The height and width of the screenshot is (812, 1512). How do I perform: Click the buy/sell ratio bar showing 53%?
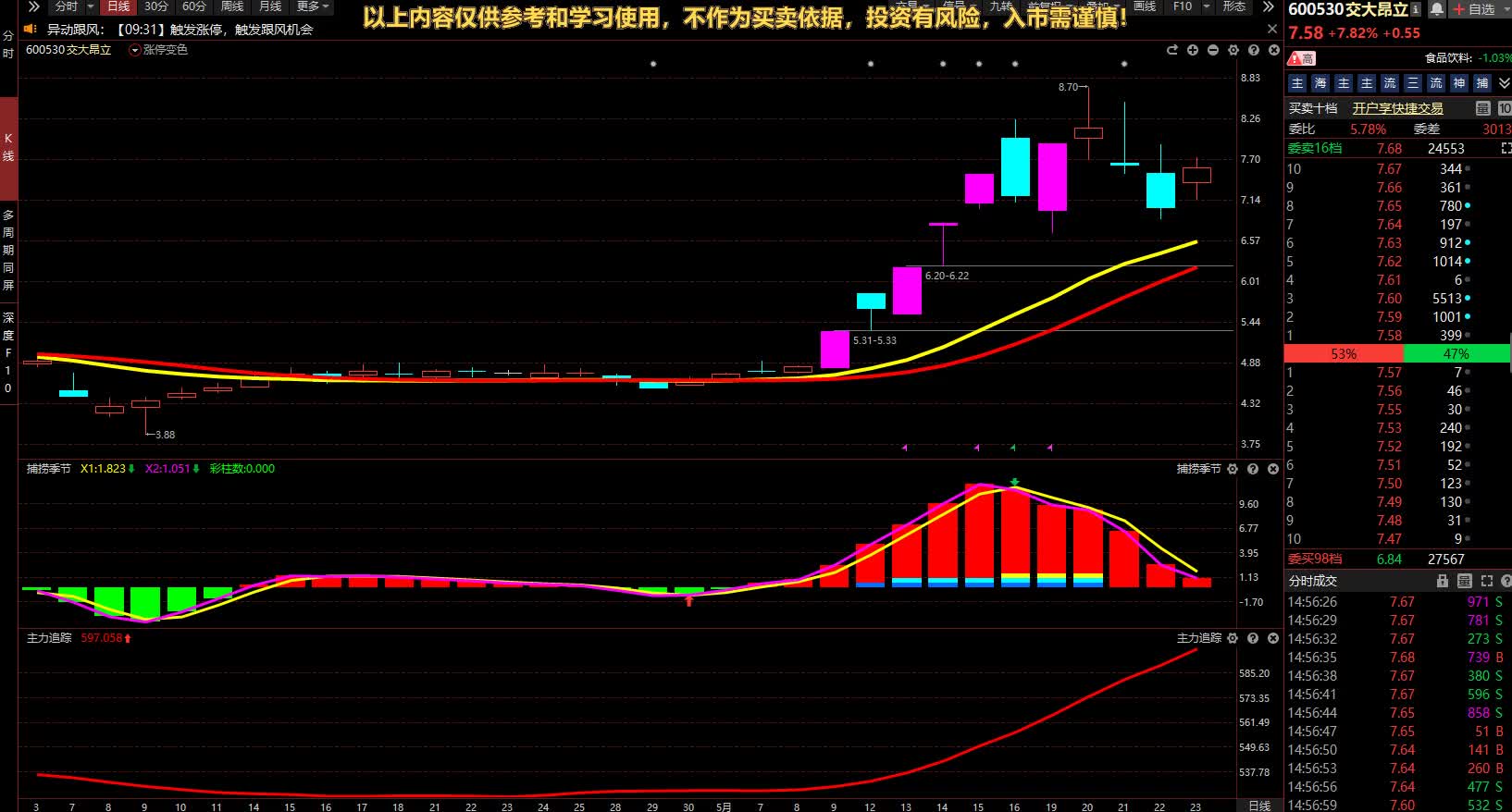(1344, 354)
